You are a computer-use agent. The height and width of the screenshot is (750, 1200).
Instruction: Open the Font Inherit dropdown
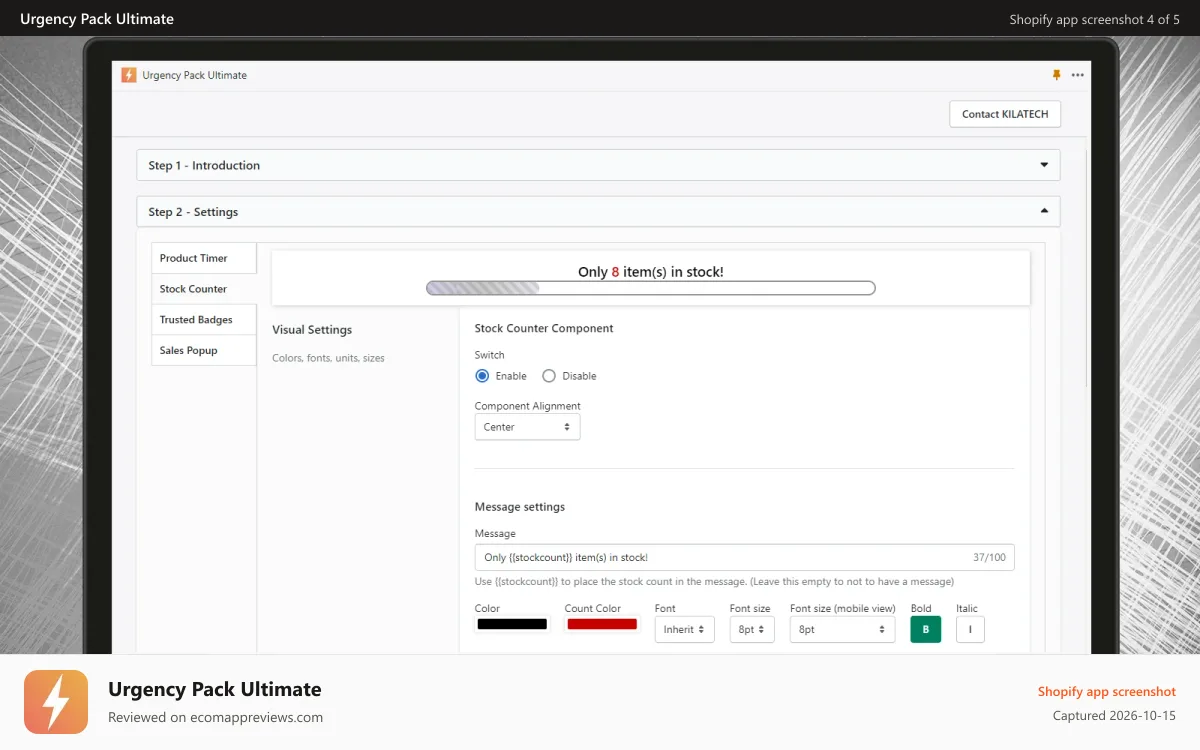click(x=685, y=629)
